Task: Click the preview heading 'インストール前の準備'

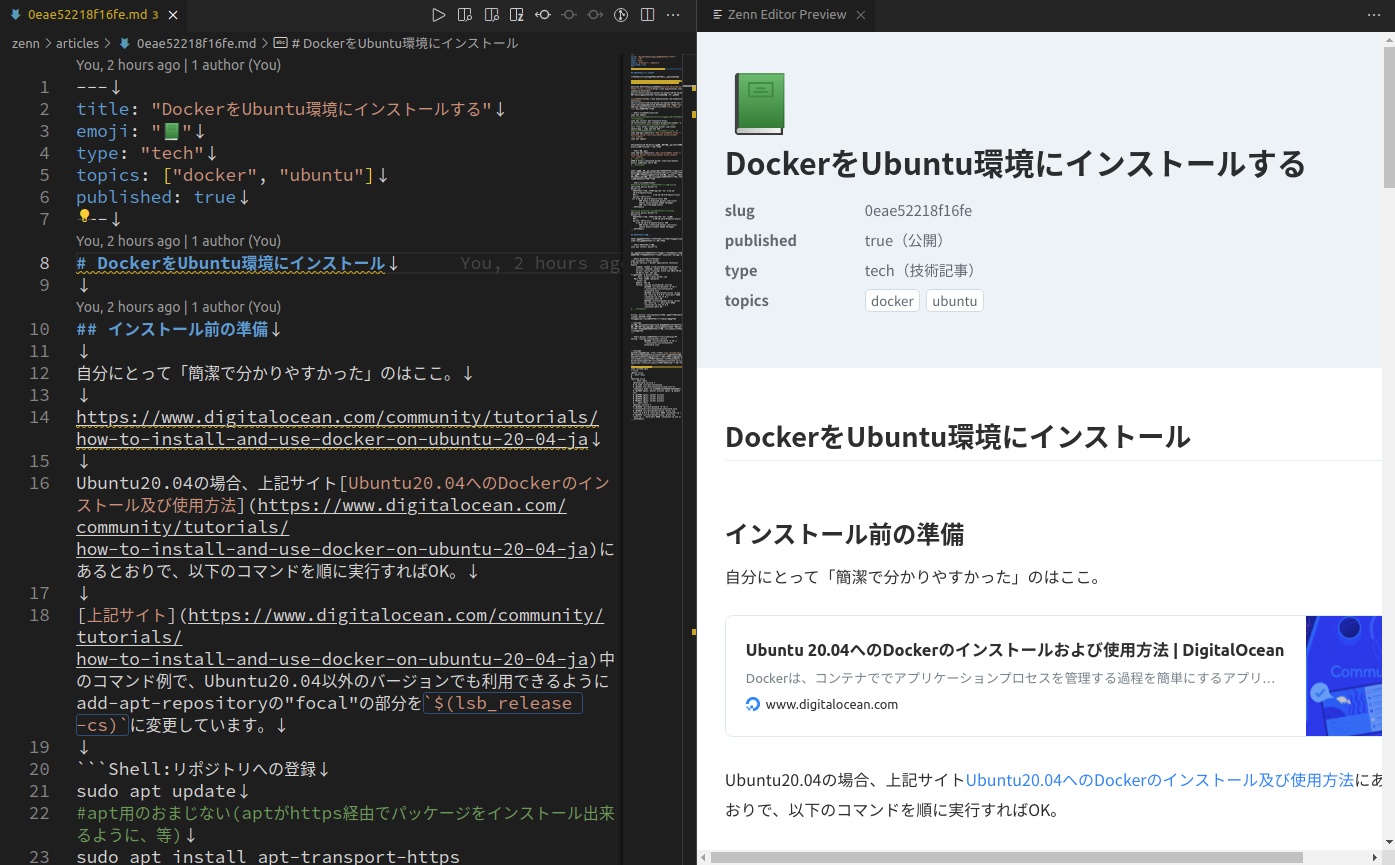Action: click(x=844, y=534)
